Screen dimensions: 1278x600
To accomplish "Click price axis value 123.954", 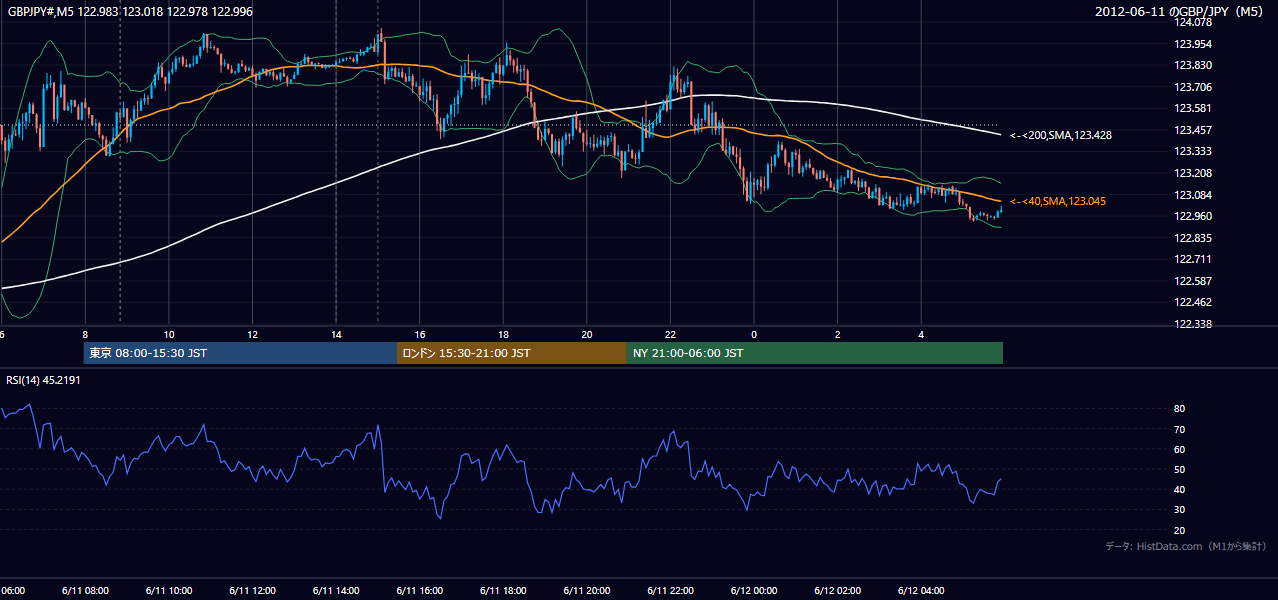I will point(1194,44).
